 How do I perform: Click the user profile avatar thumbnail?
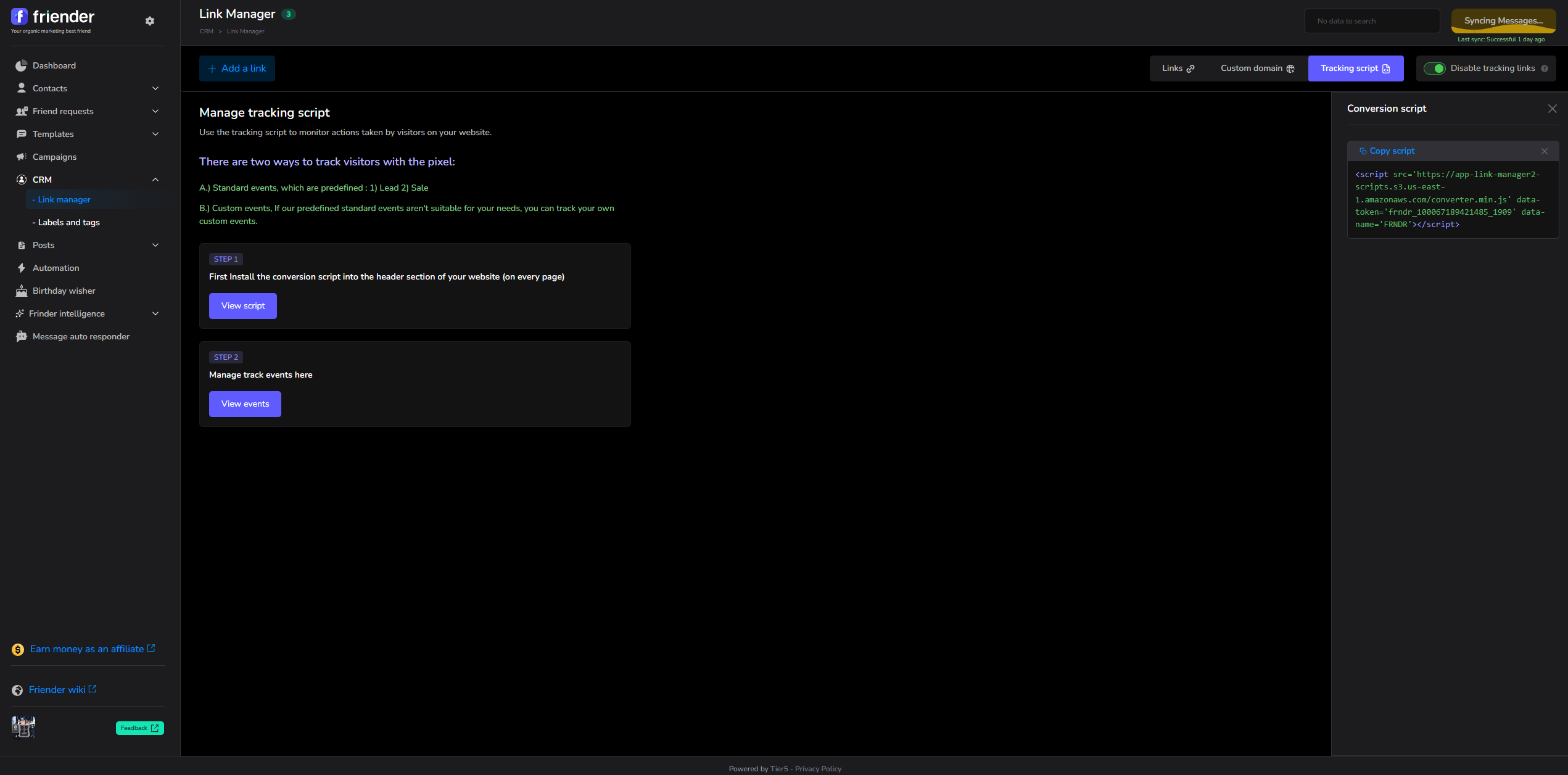click(x=23, y=727)
